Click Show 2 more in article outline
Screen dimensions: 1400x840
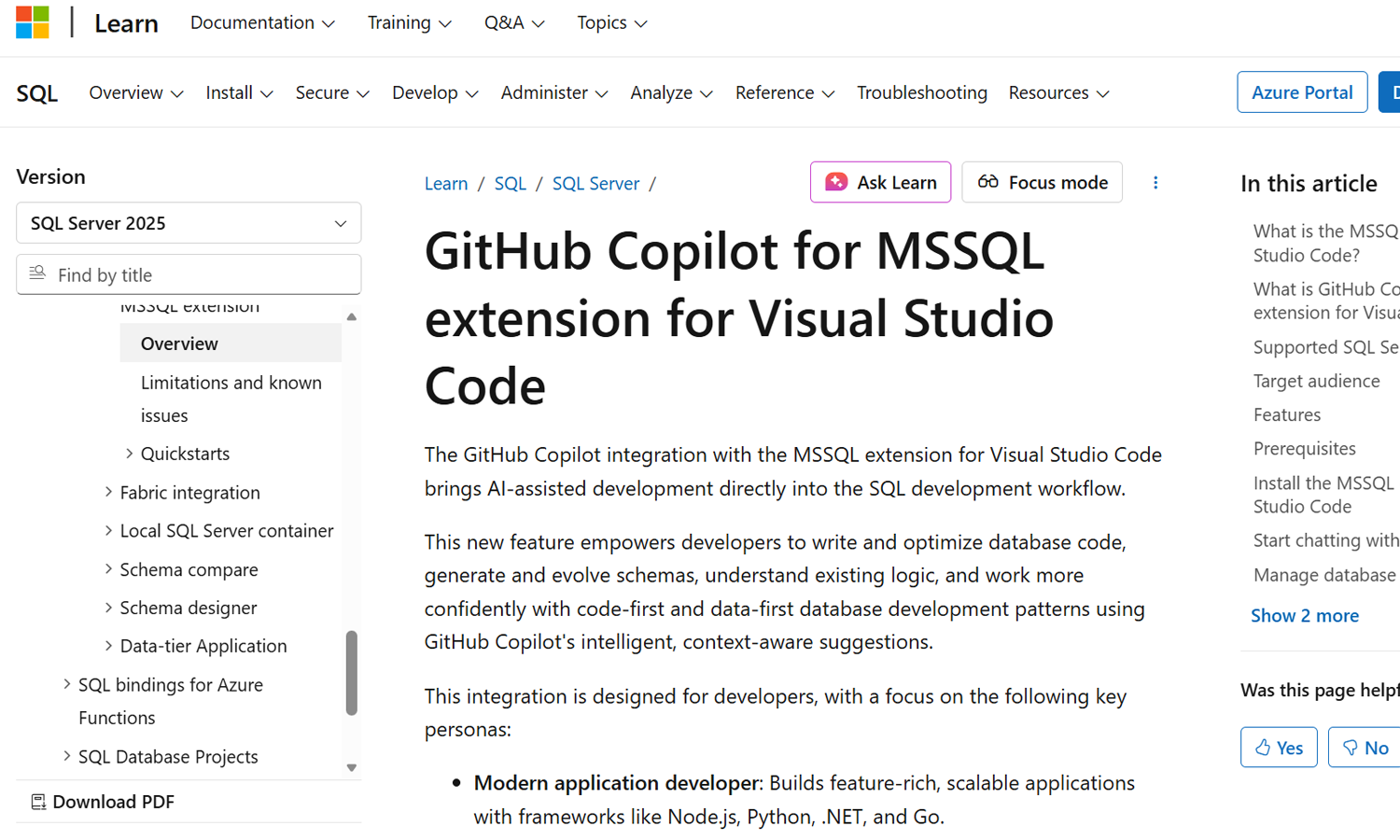(x=1304, y=616)
